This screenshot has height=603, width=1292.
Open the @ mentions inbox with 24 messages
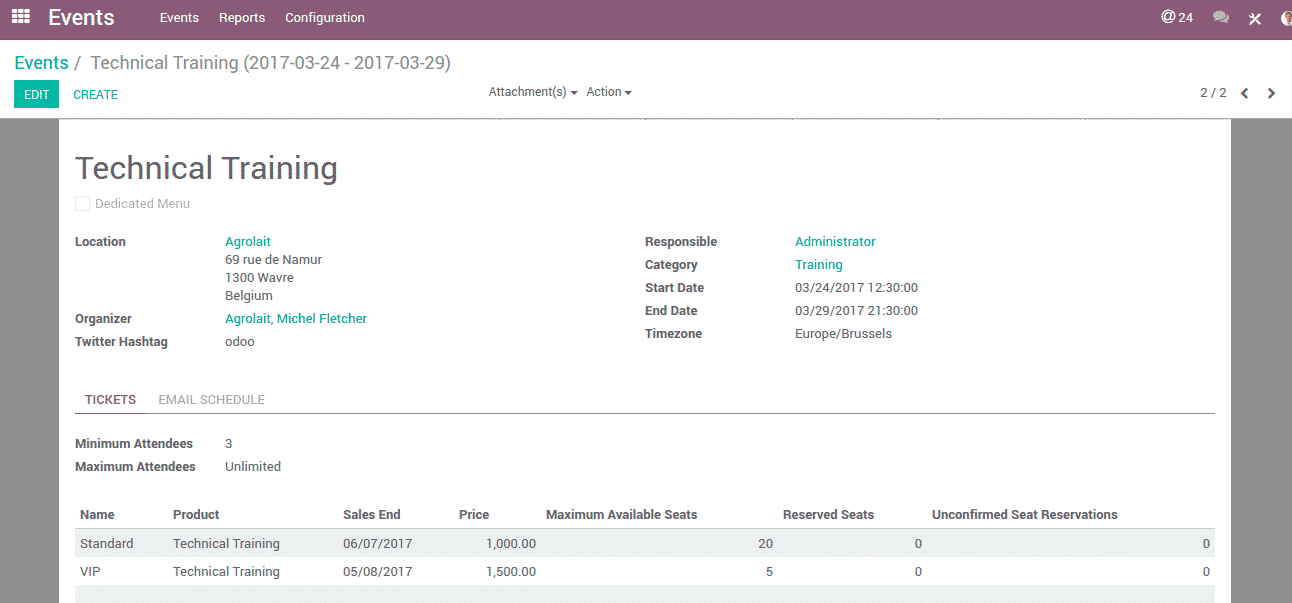pyautogui.click(x=1176, y=17)
